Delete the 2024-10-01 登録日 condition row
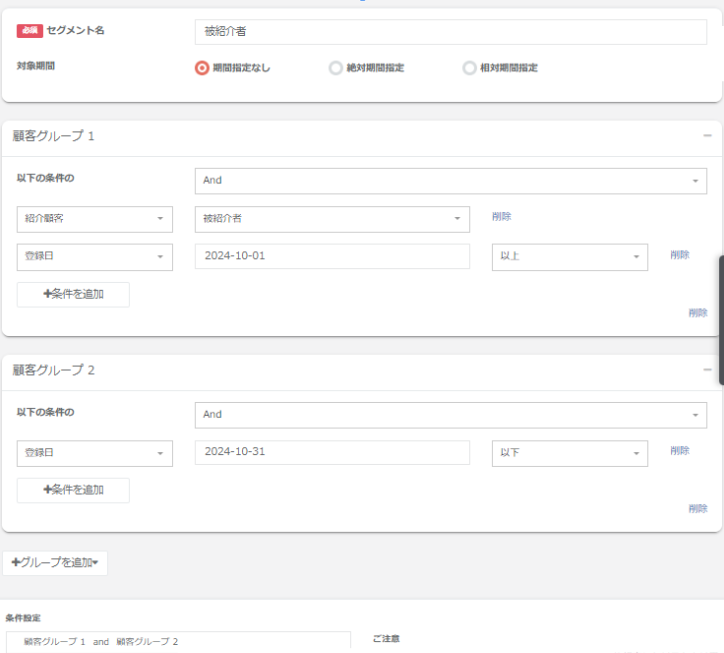The width and height of the screenshot is (724, 653). pyautogui.click(x=680, y=255)
